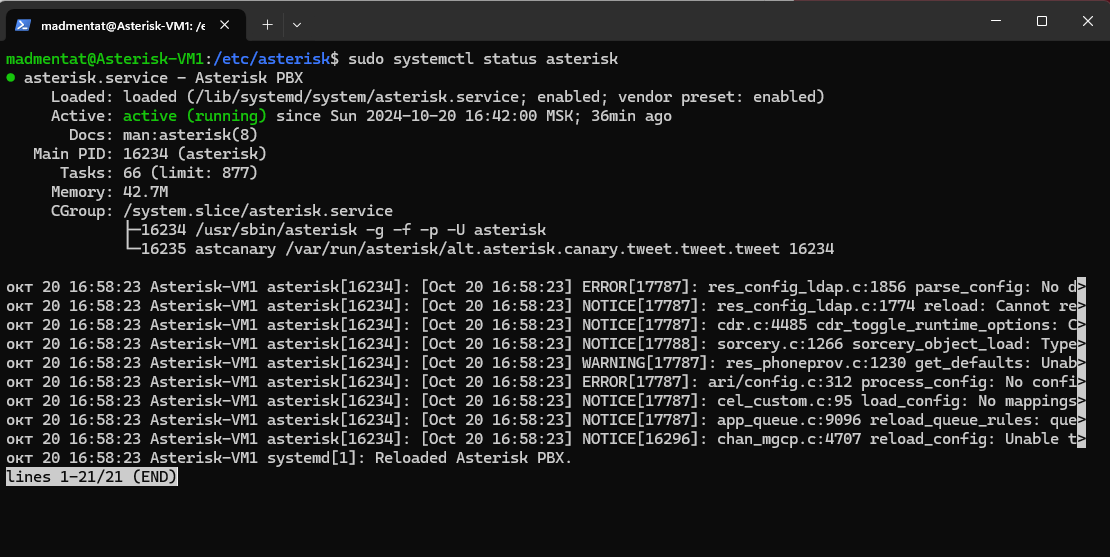
Task: Click the 'sudo systemctl status asterisk' command text
Action: pos(484,59)
